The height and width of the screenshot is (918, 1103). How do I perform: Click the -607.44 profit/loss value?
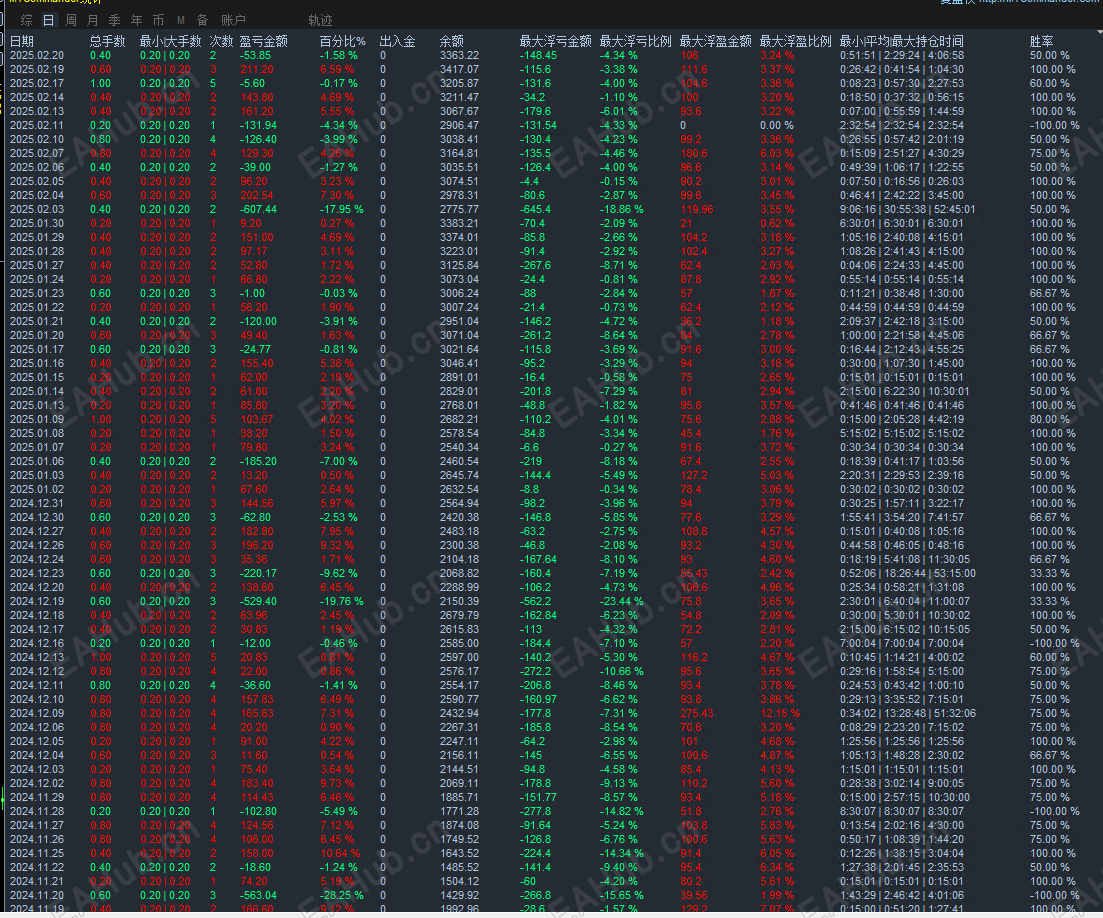pyautogui.click(x=258, y=210)
